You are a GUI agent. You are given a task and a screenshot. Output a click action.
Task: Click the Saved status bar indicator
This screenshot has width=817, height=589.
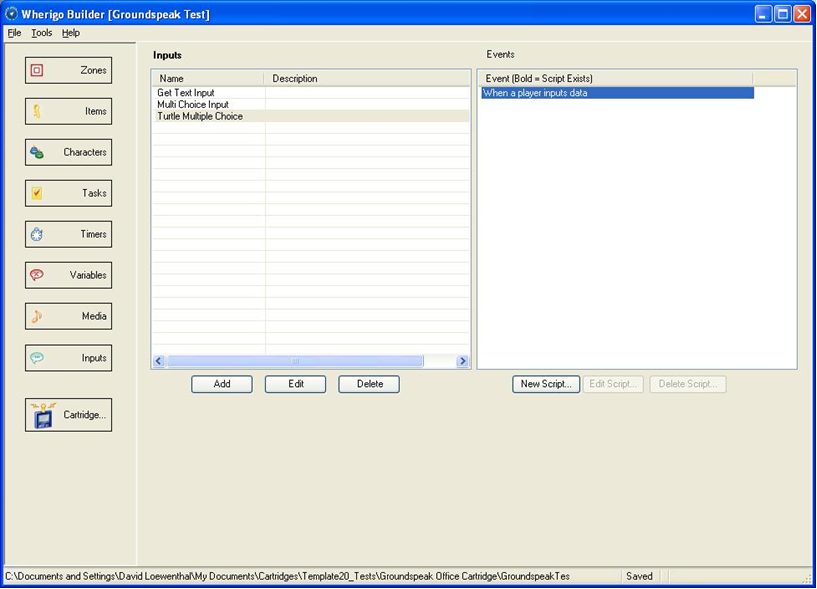[x=639, y=576]
